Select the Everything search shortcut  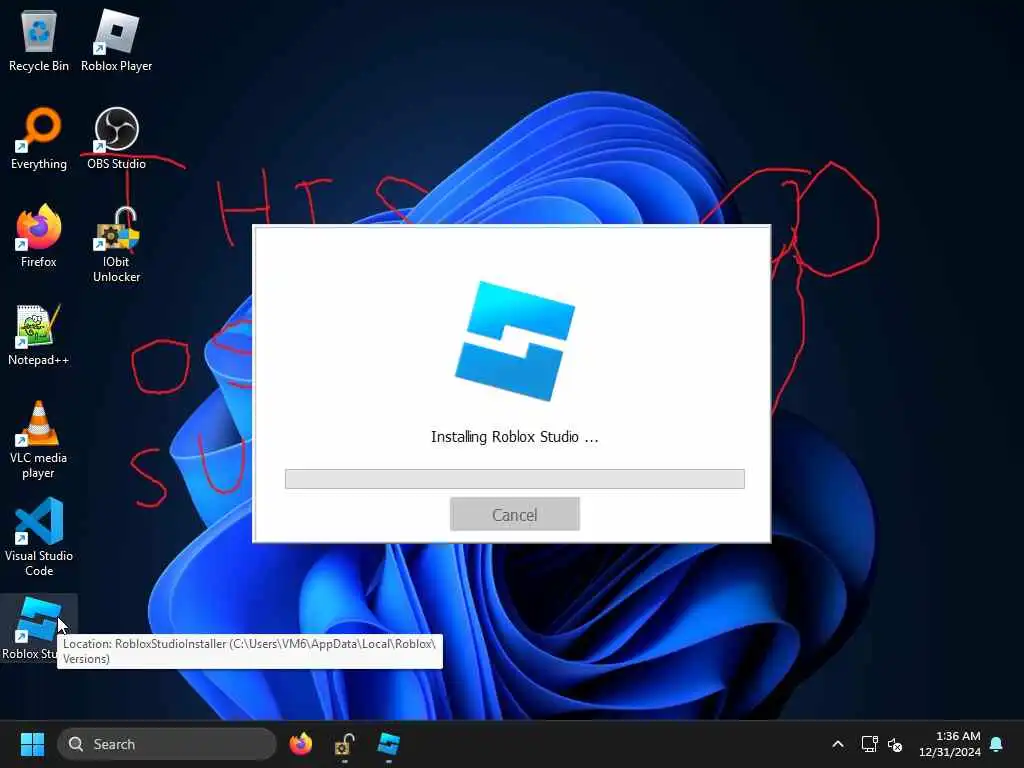[x=39, y=138]
